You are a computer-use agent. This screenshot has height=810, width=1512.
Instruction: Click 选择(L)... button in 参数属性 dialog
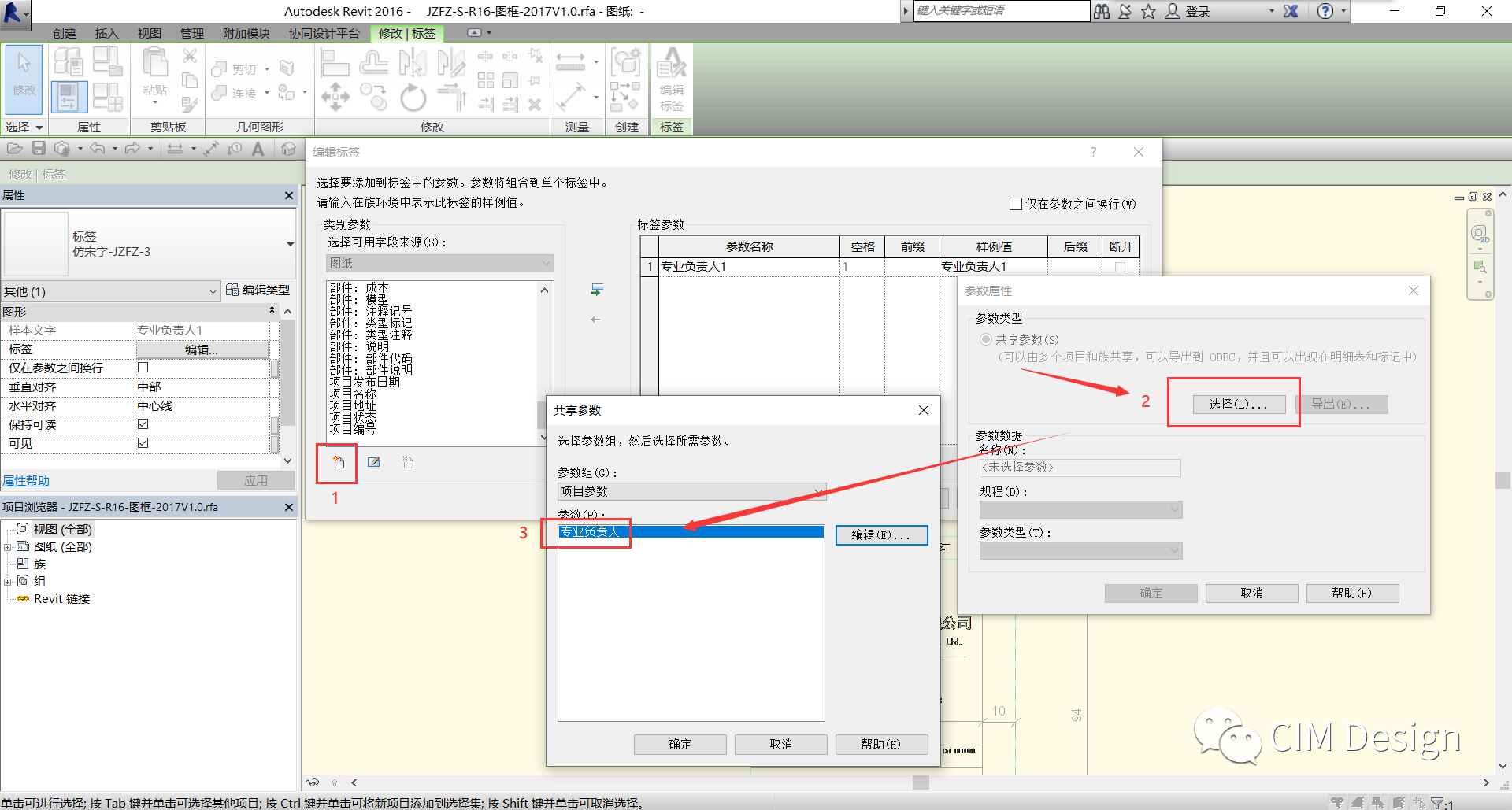tap(1239, 404)
